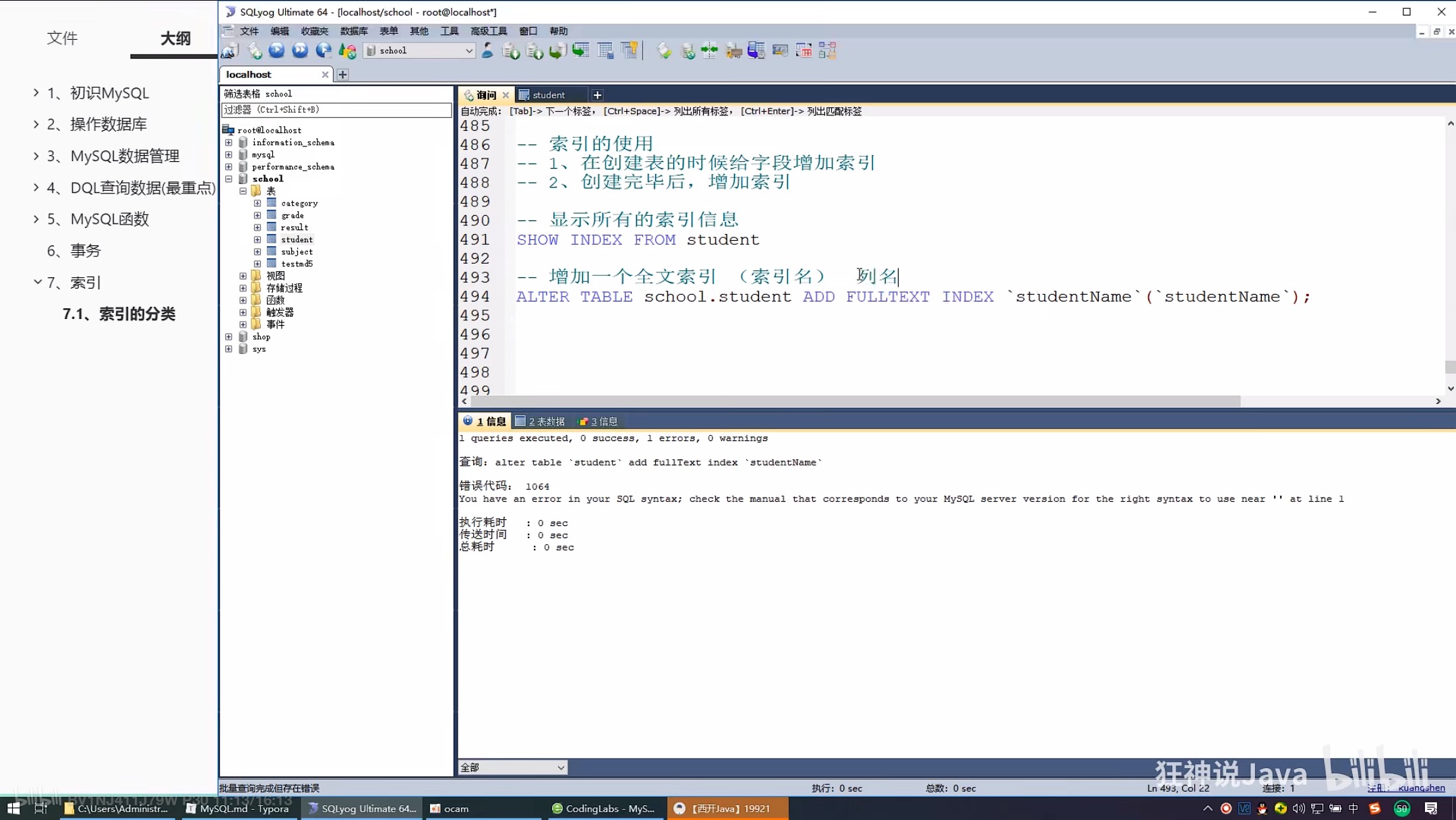Click the Create new connection toolbar icon
This screenshot has height=820, width=1456.
231,51
